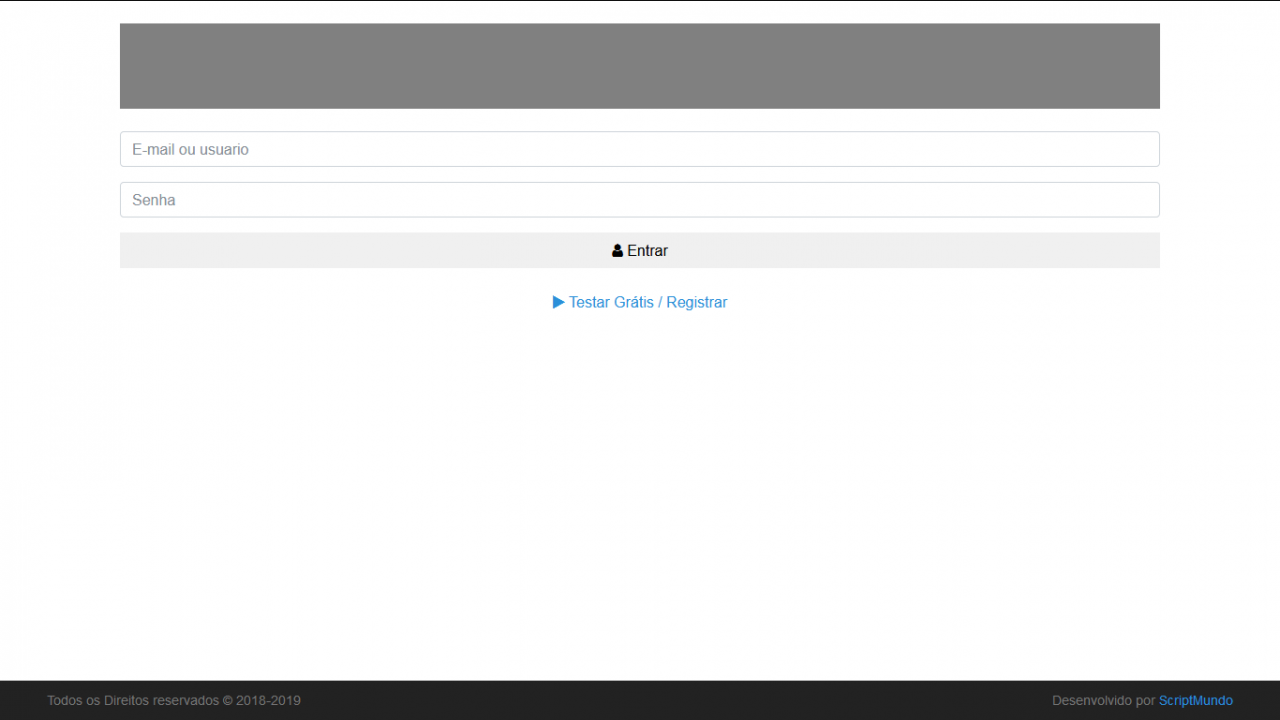Viewport: 1280px width, 720px height.
Task: Click the dark footer bar center
Action: click(640, 701)
